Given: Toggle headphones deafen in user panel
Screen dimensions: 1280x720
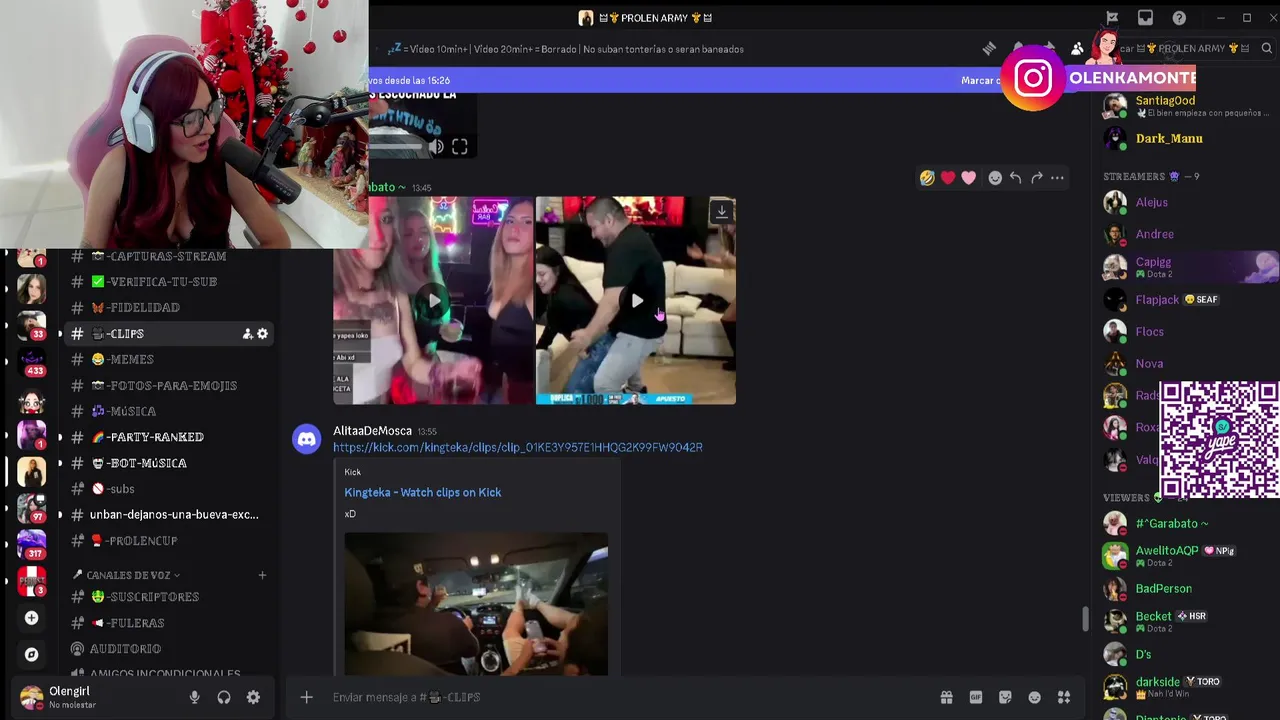Looking at the screenshot, I should 224,697.
